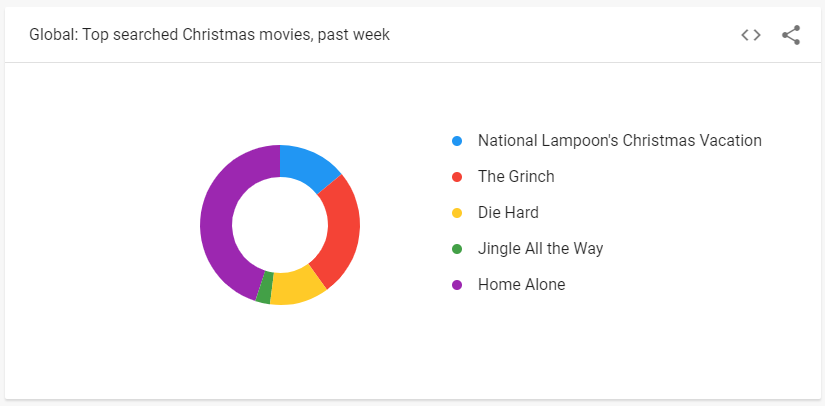Click the embed code icon
The width and height of the screenshot is (825, 406).
point(751,35)
